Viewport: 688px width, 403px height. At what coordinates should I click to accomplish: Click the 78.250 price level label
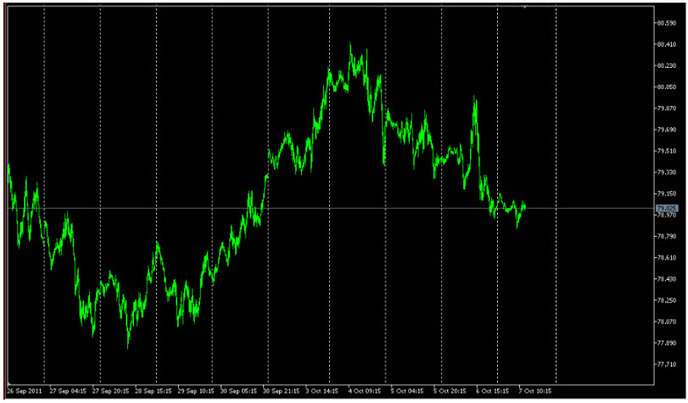(x=666, y=300)
